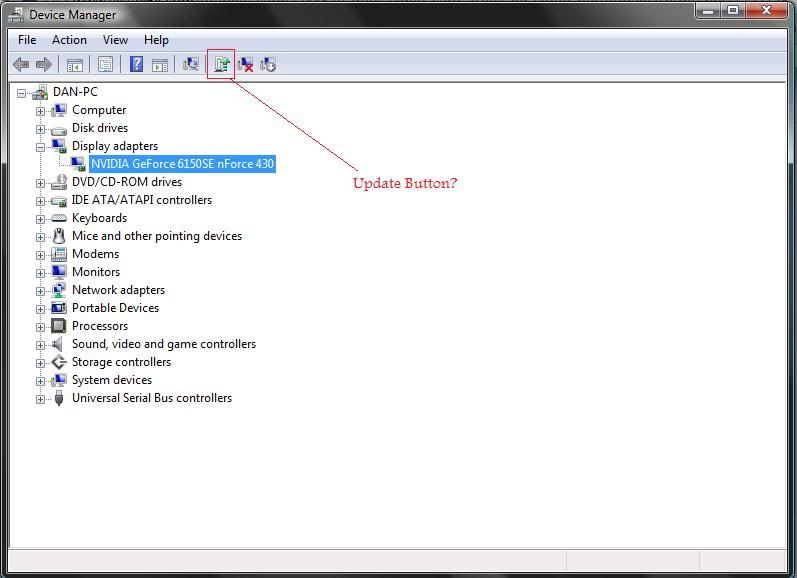
Task: Expand the Monitors node
Action: tap(40, 273)
